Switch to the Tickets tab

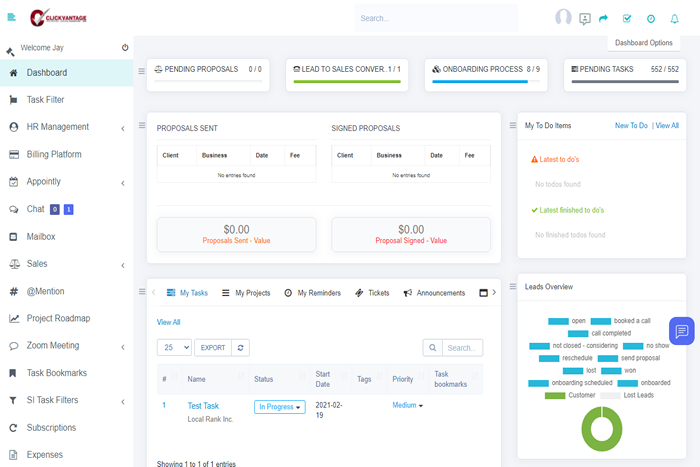[x=372, y=293]
